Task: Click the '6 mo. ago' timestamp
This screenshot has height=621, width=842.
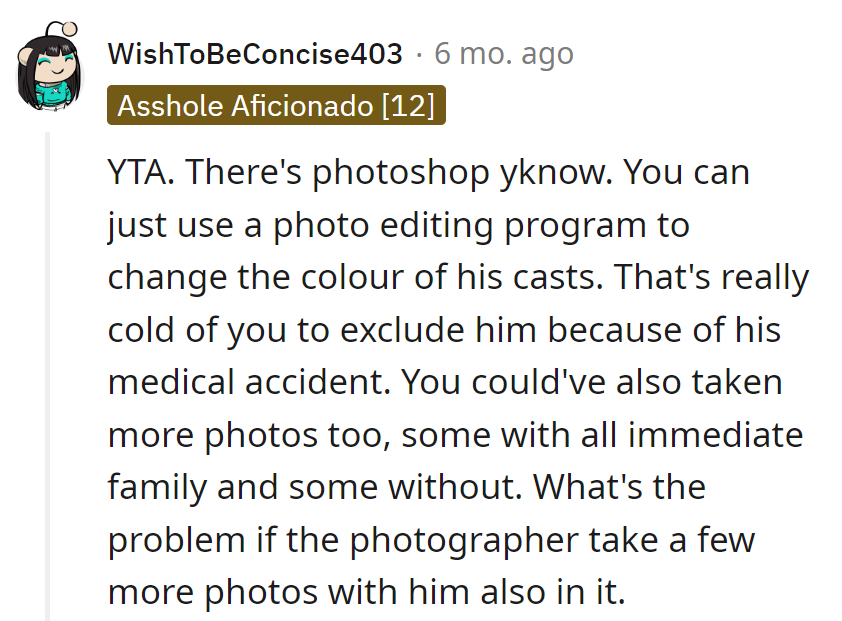Action: [503, 53]
